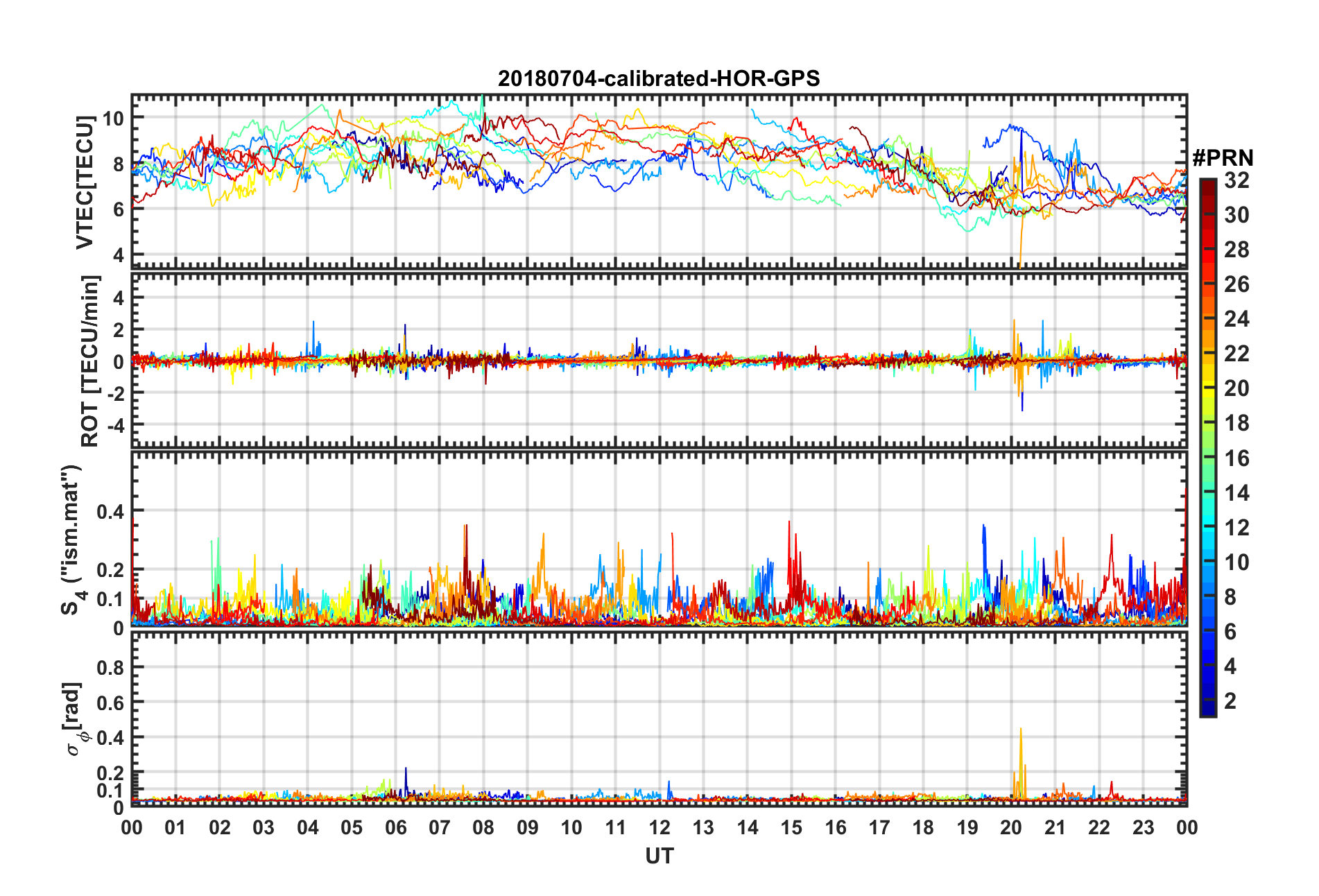Click inside the VTEC plot panel
The height and width of the screenshot is (896, 1319).
(x=659, y=181)
